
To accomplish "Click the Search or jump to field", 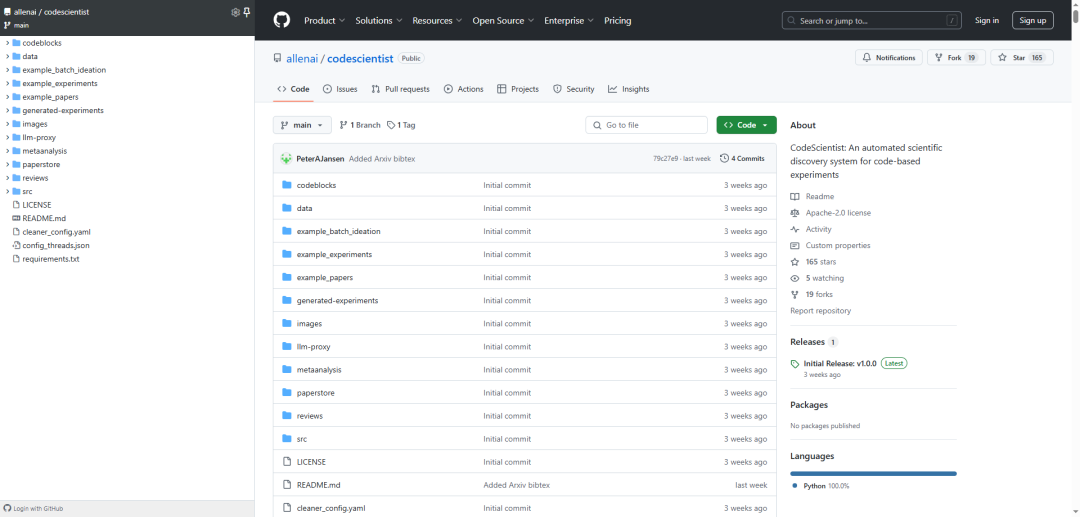I will 872,21.
